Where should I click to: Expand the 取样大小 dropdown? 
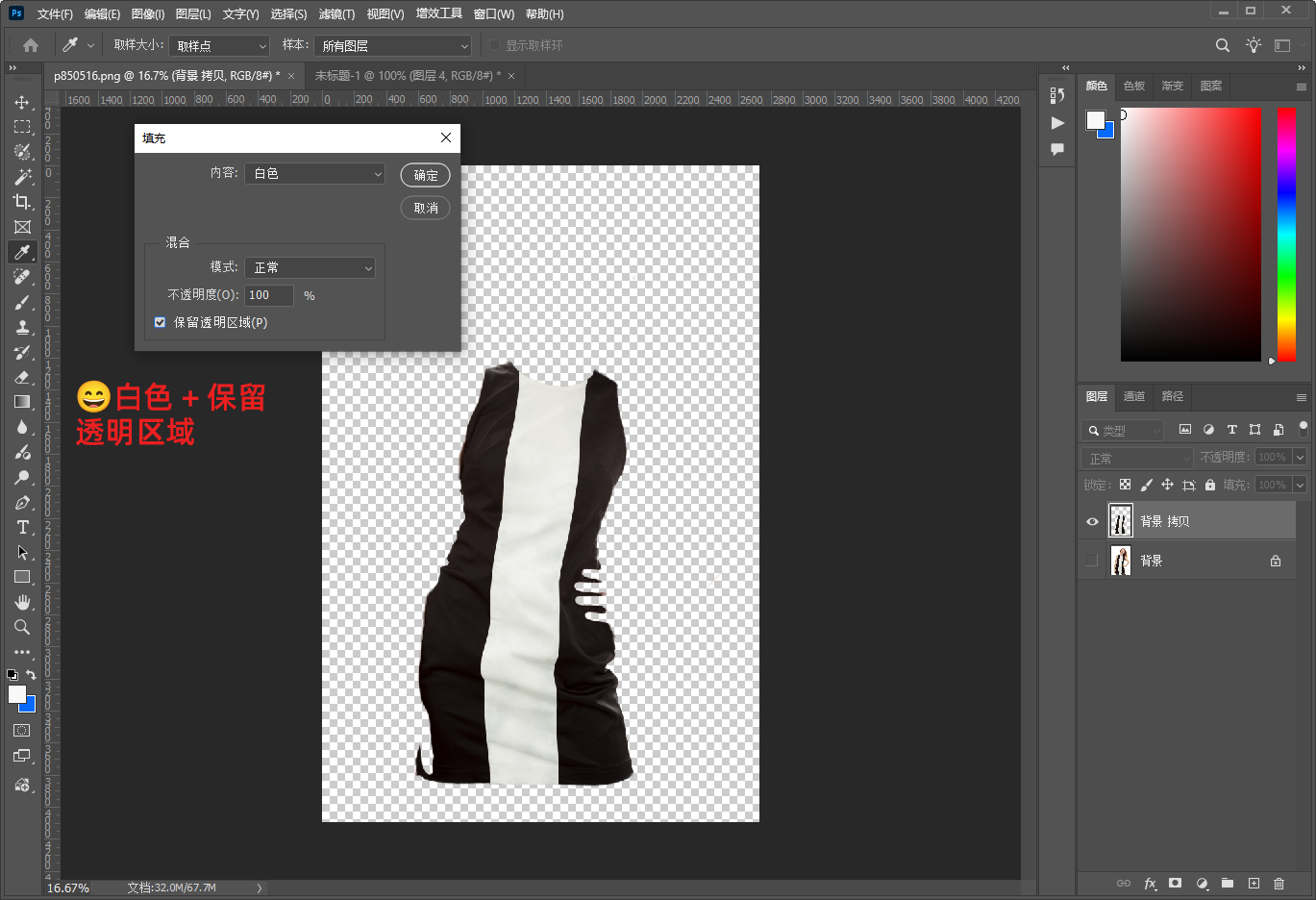[x=220, y=45]
